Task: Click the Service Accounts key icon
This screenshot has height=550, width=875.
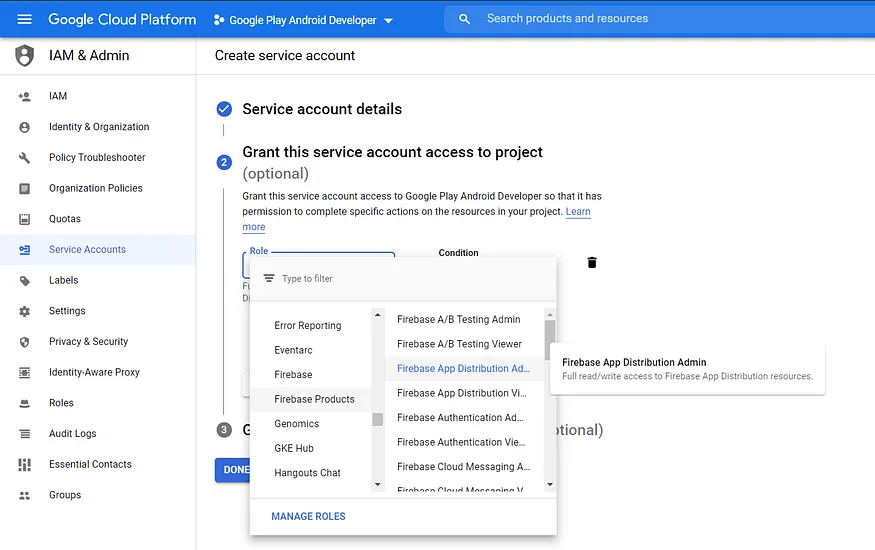Action: click(25, 250)
